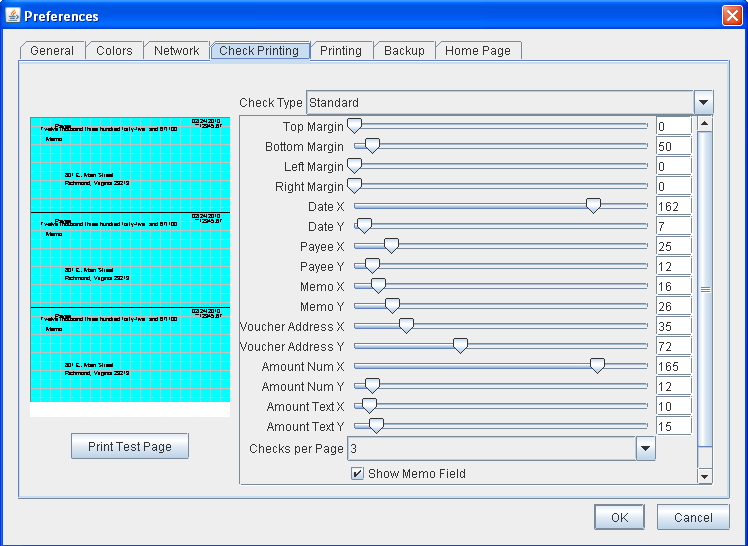Click the Checks per Page value field
The height and width of the screenshot is (546, 748).
[492, 448]
